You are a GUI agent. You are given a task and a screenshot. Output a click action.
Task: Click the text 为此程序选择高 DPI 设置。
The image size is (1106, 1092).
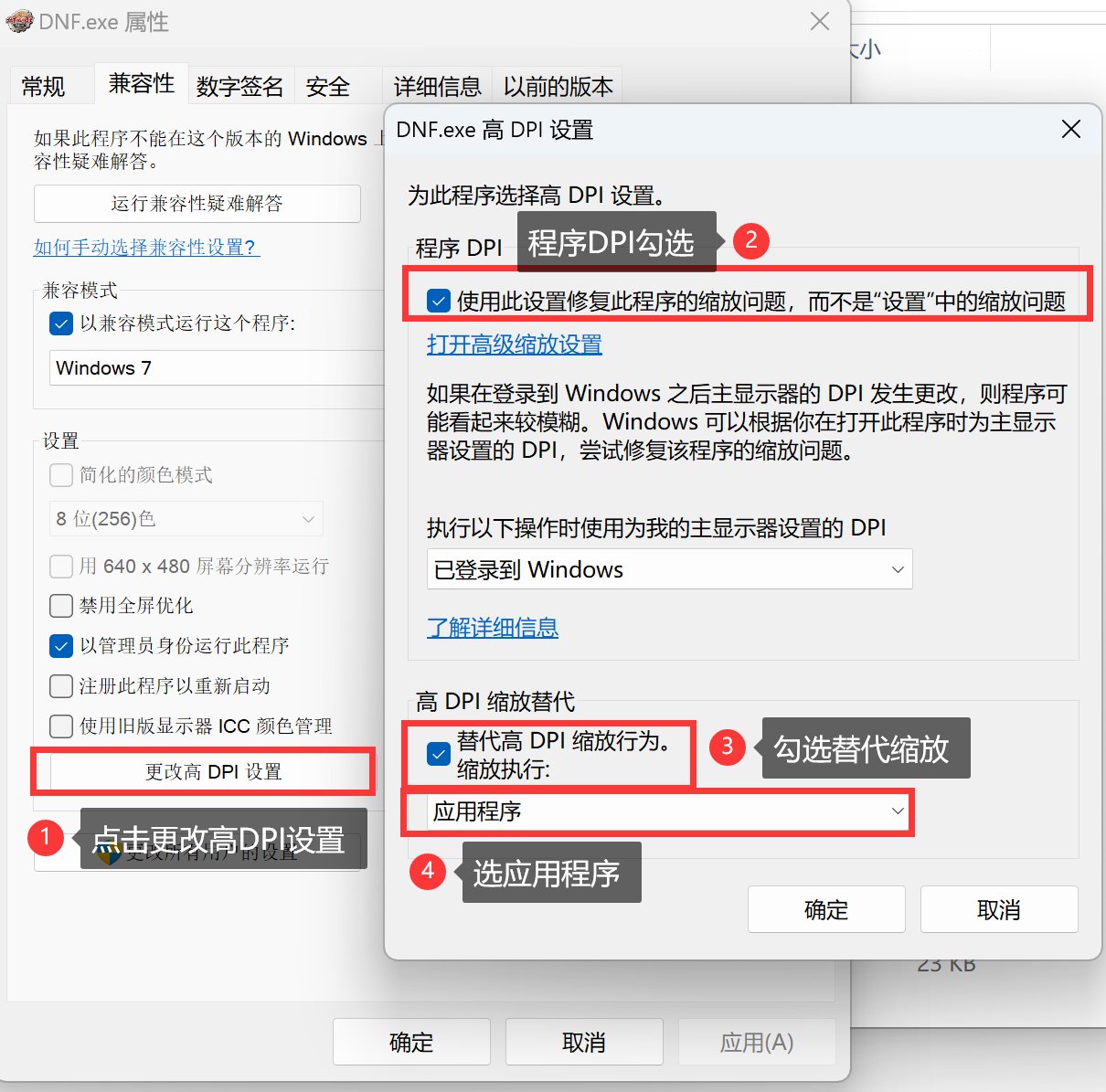pos(538,196)
